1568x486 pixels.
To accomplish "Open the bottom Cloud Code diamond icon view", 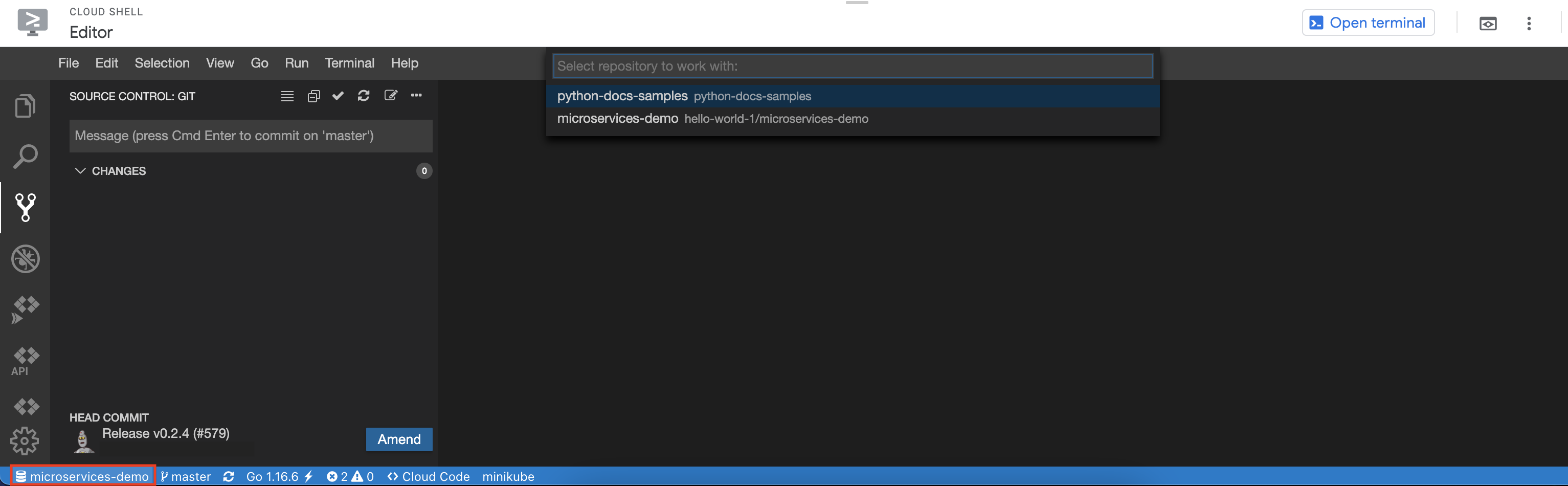I will pyautogui.click(x=26, y=406).
